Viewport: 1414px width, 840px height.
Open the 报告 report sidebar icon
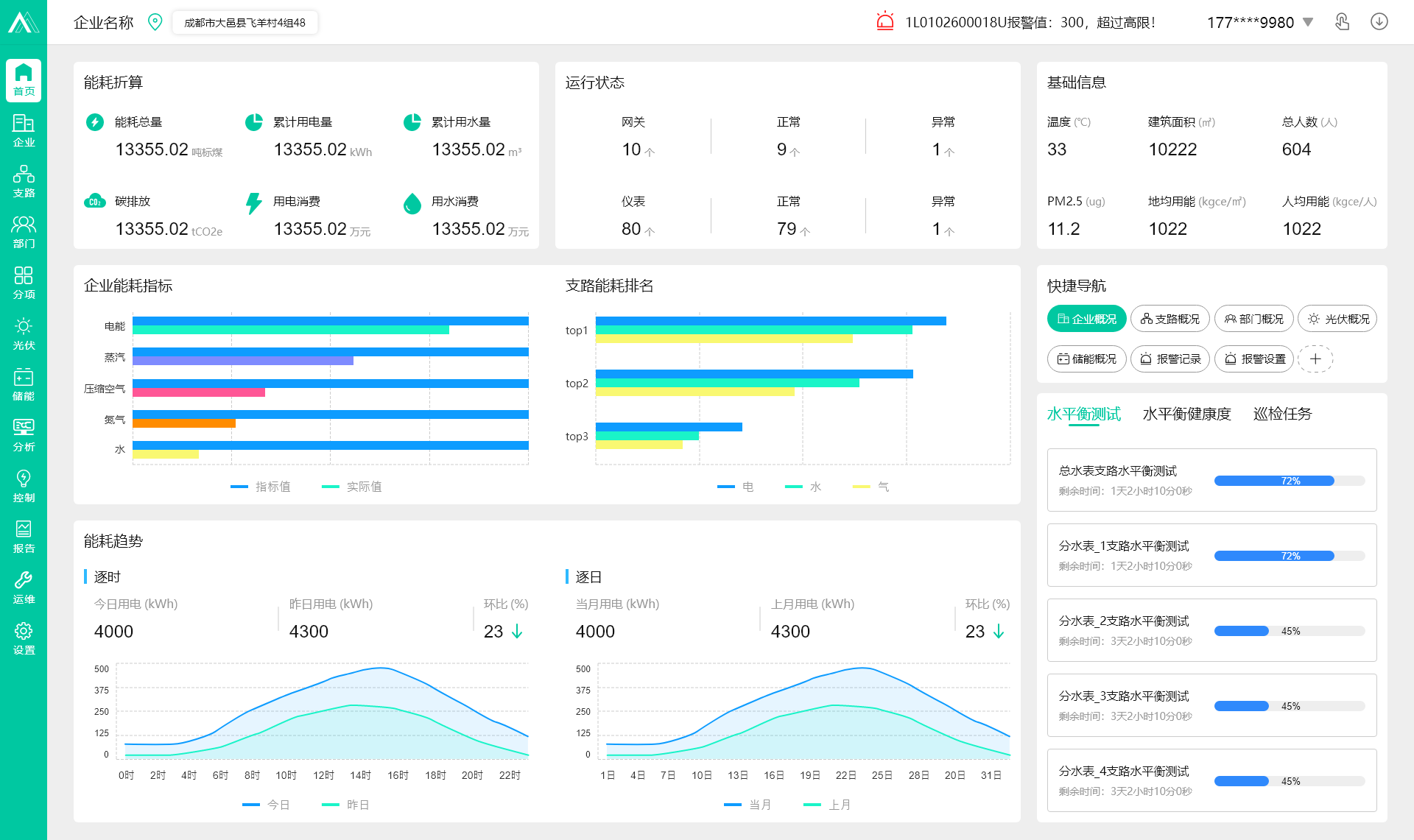point(24,537)
